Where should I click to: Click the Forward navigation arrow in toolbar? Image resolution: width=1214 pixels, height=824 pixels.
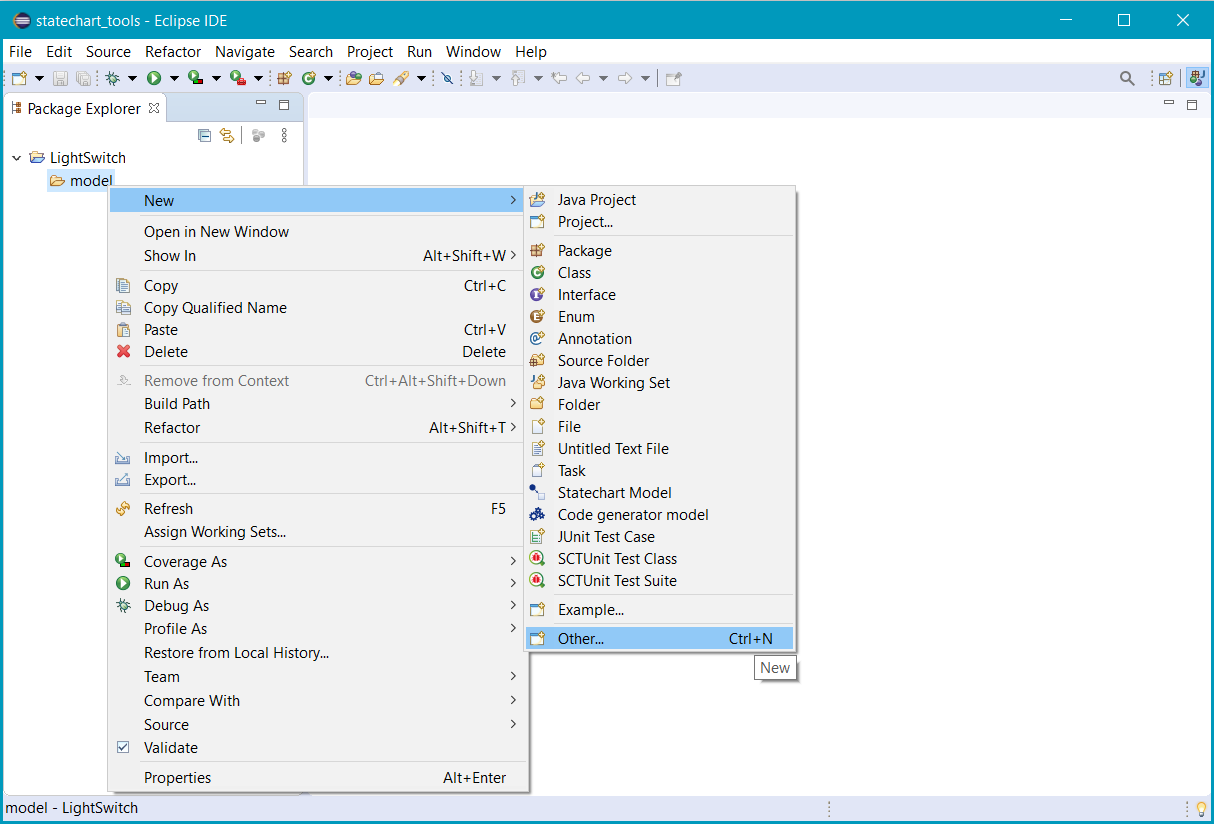[x=624, y=78]
